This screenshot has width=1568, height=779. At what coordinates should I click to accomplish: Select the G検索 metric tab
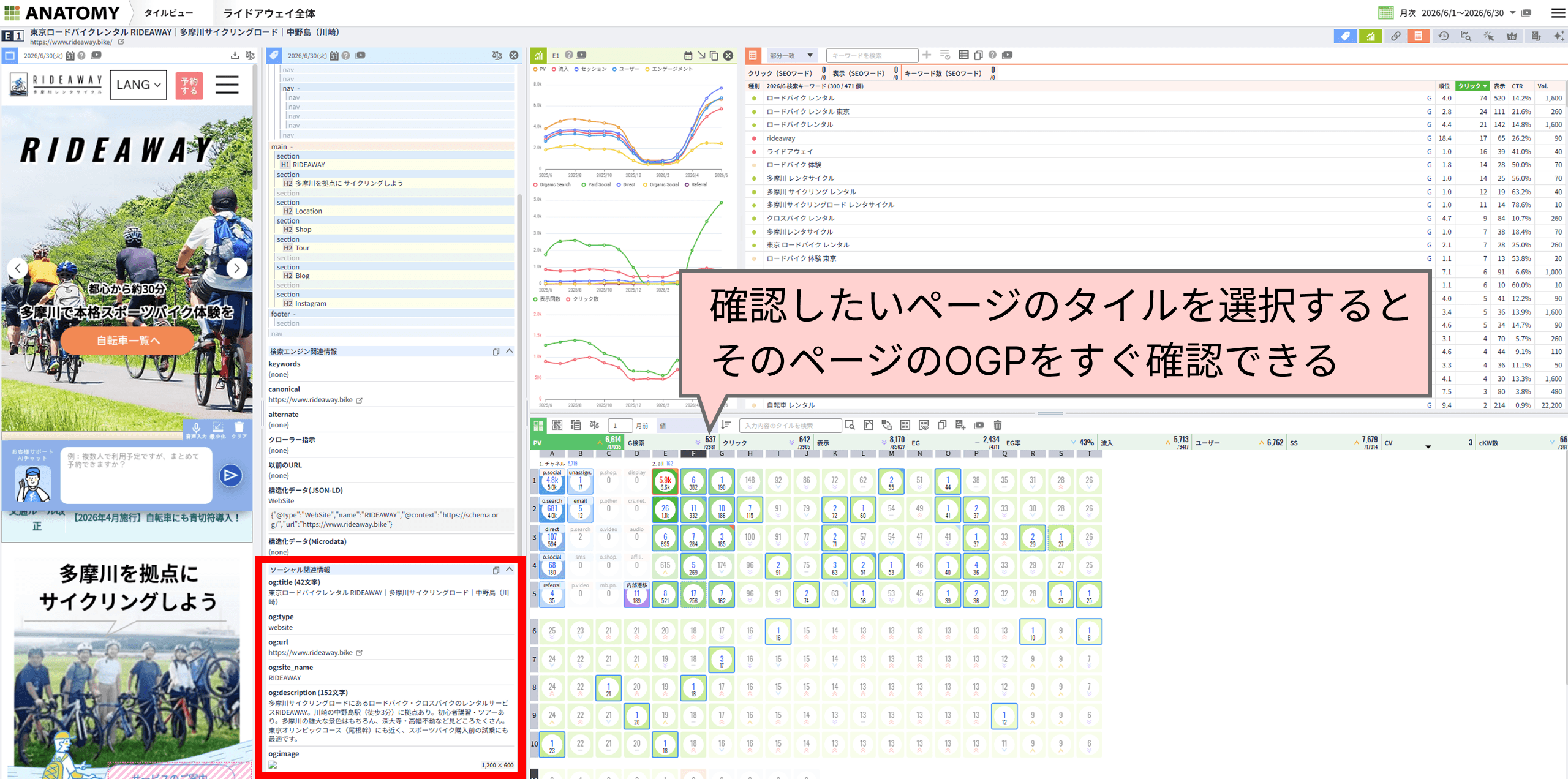tap(671, 442)
